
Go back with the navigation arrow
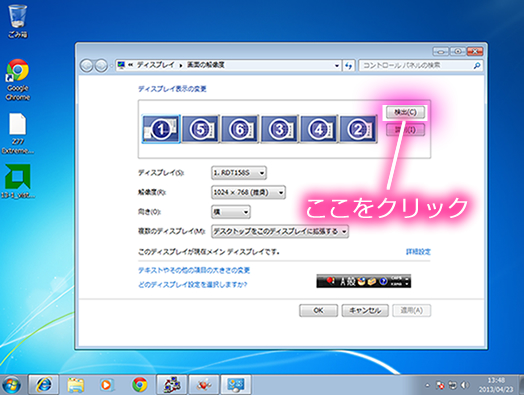pyautogui.click(x=87, y=65)
